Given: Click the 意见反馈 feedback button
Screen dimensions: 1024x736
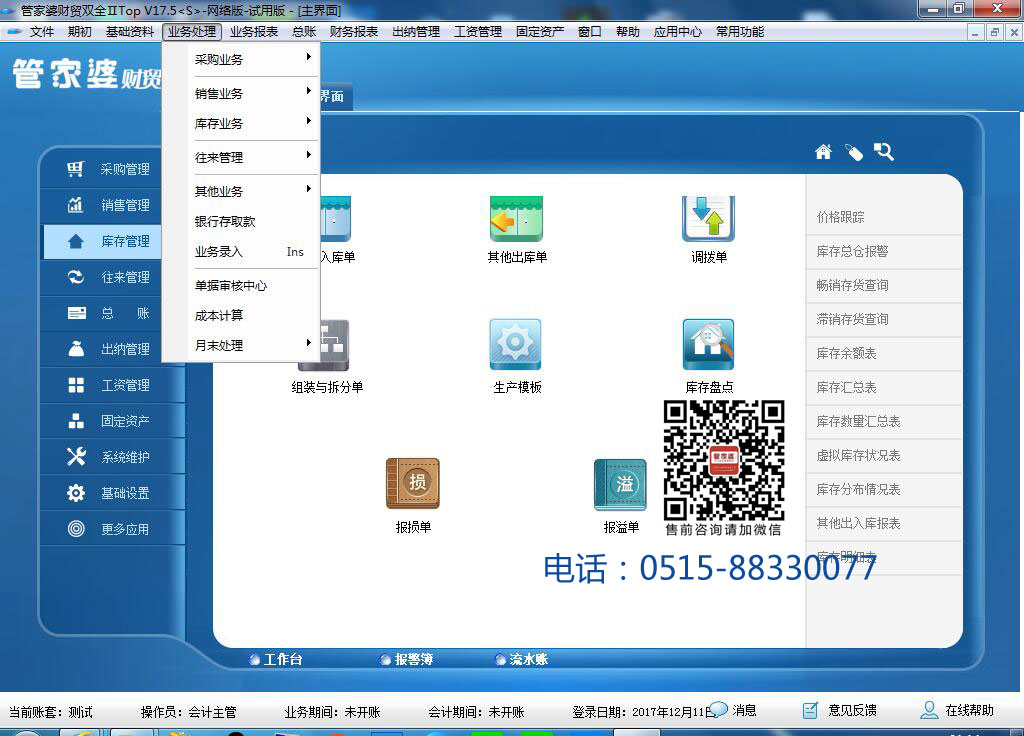Looking at the screenshot, I should tap(851, 711).
